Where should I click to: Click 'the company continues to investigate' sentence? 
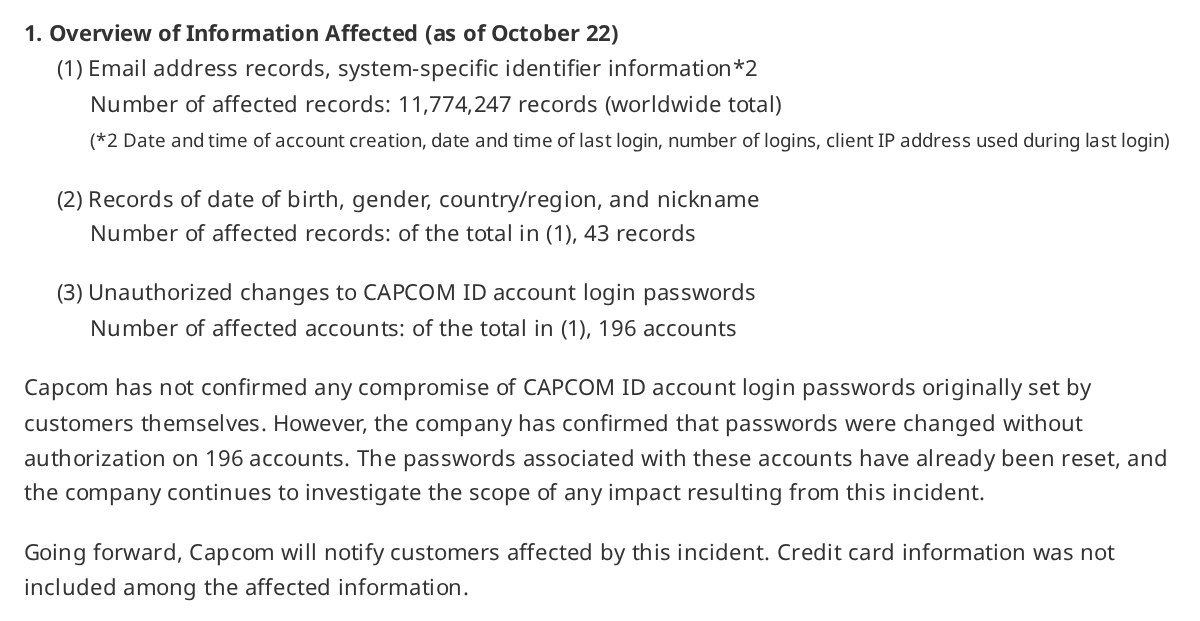215,493
